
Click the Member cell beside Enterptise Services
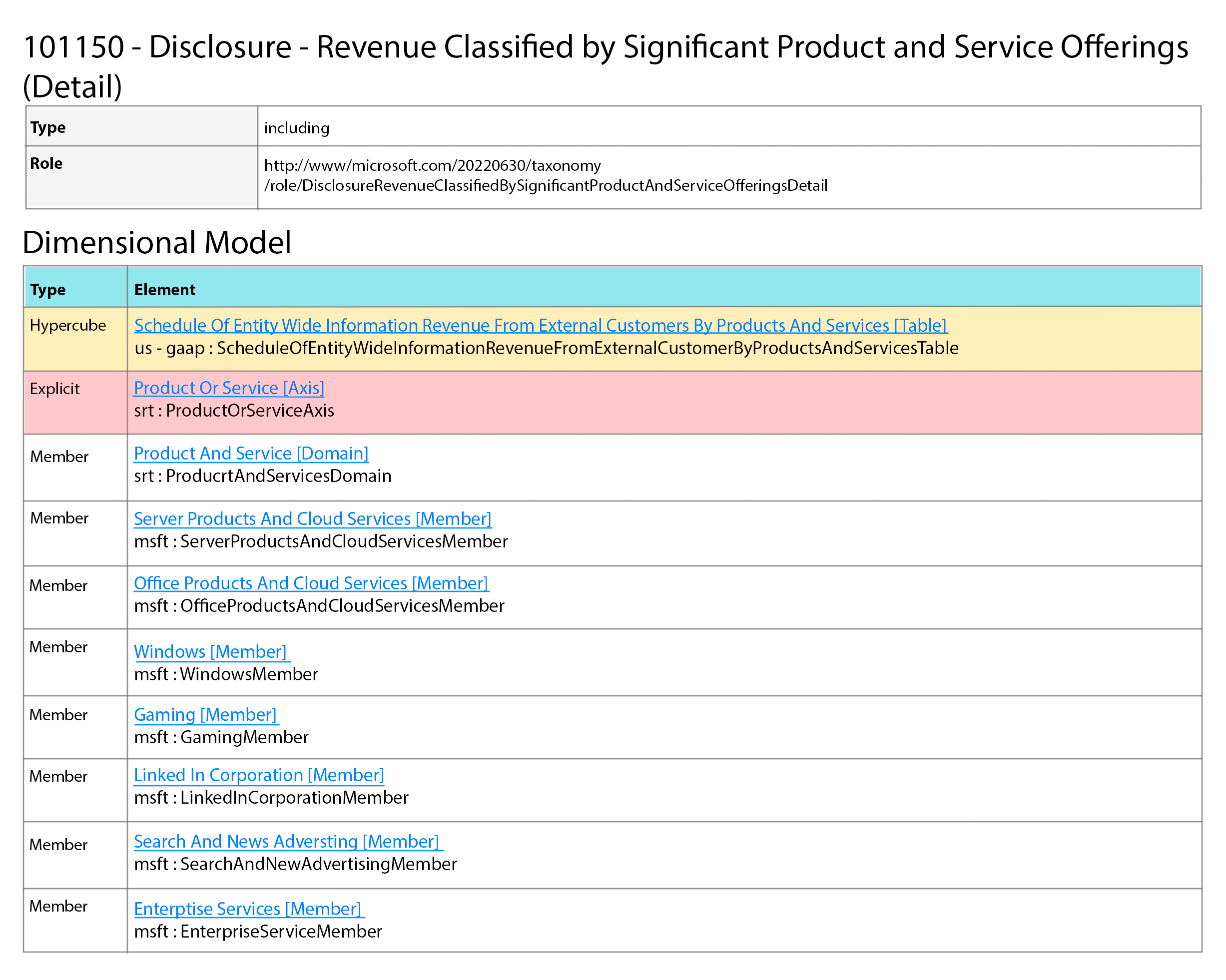pos(75,921)
